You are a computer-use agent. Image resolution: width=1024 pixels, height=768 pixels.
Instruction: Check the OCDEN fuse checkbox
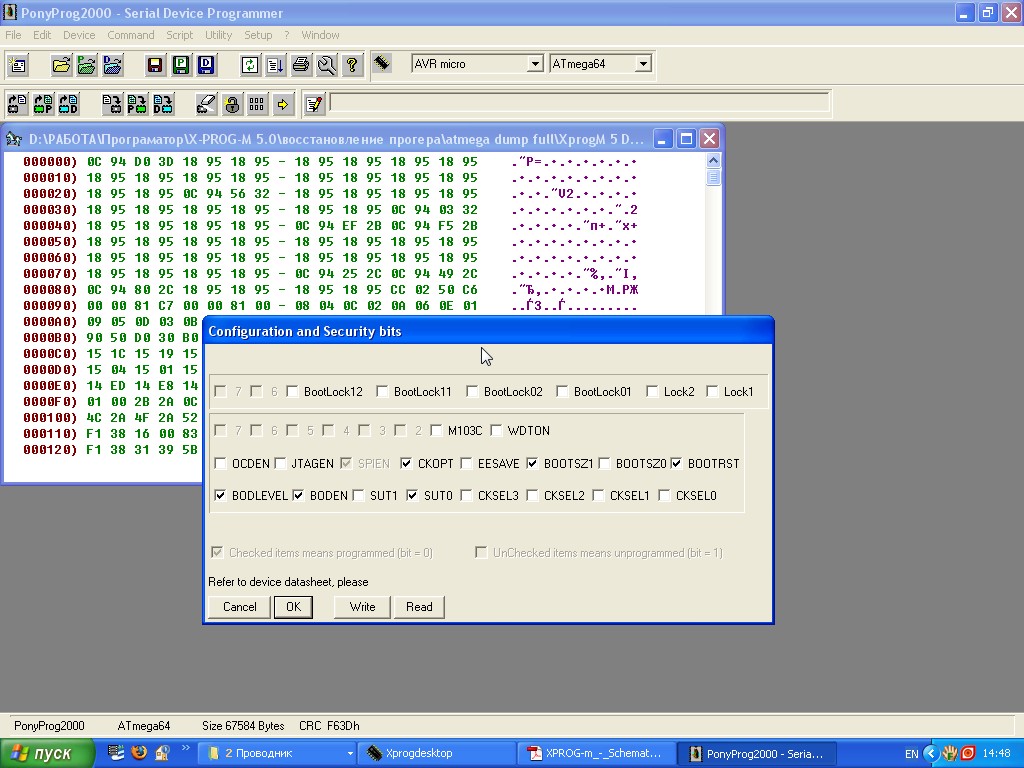point(220,463)
